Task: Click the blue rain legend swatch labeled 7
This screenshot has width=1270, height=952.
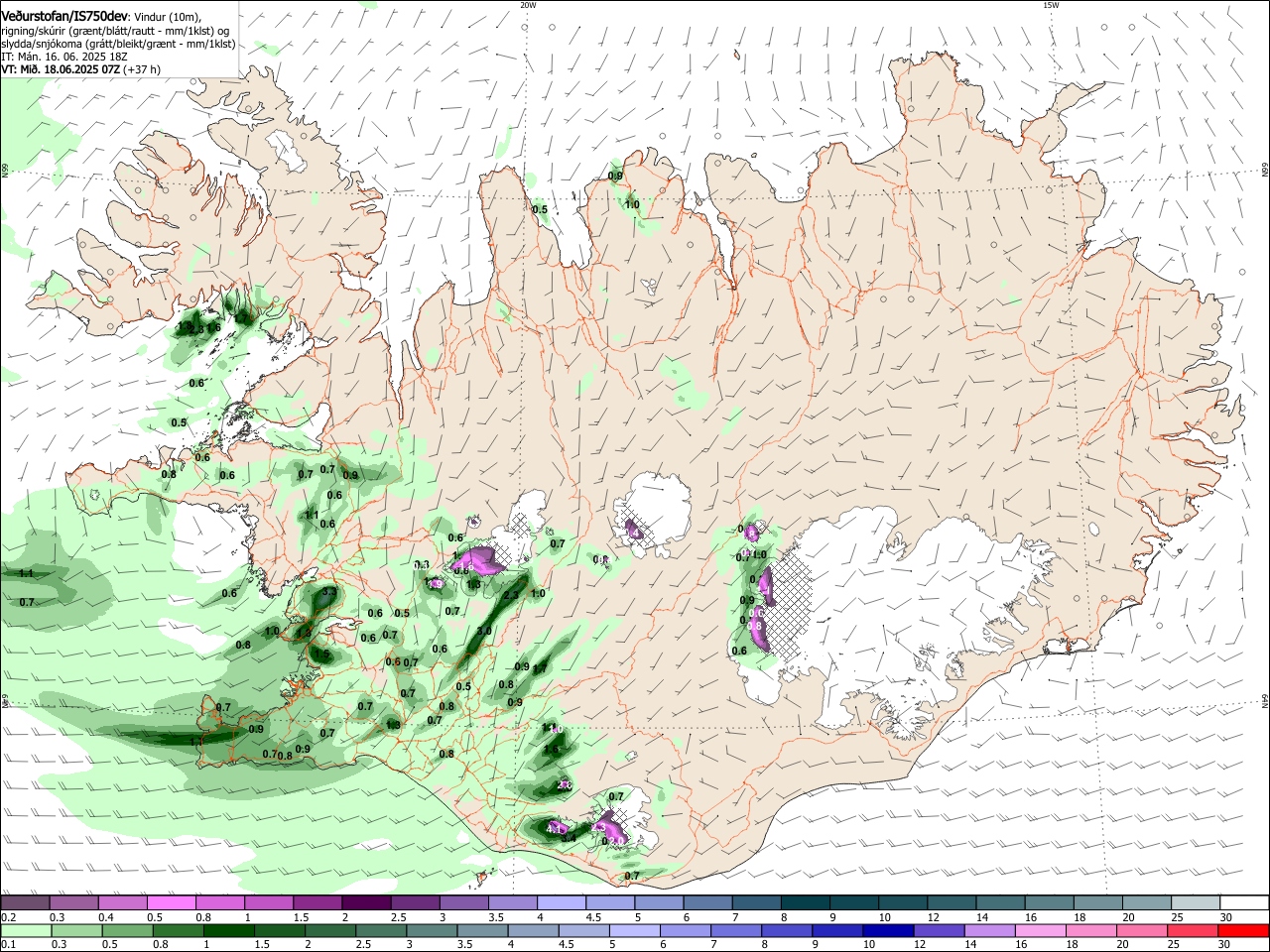Action: (x=736, y=930)
